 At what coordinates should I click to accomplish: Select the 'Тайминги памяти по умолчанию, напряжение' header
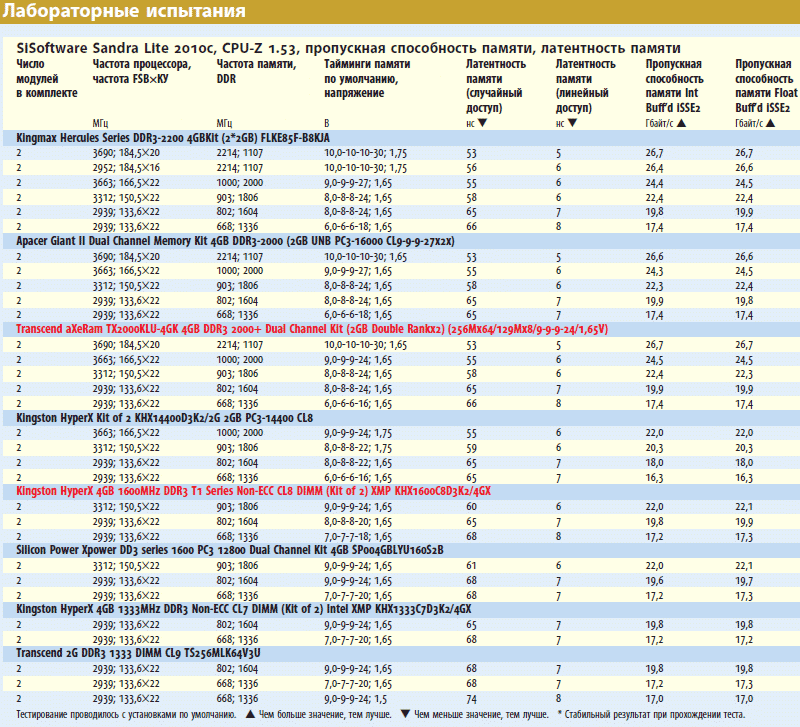tap(367, 79)
